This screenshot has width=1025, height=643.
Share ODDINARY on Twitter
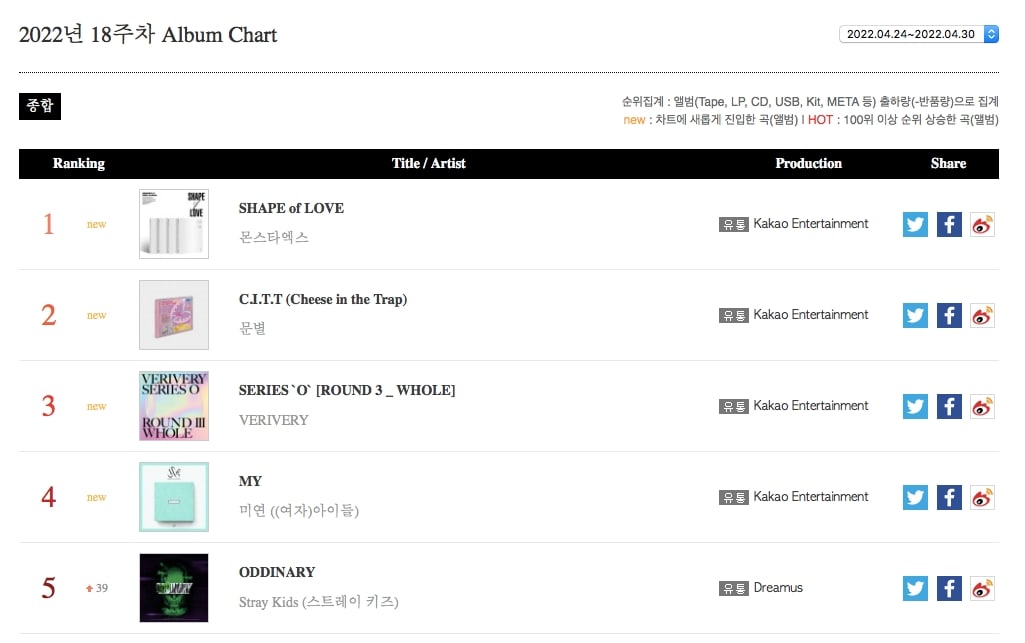click(x=915, y=587)
